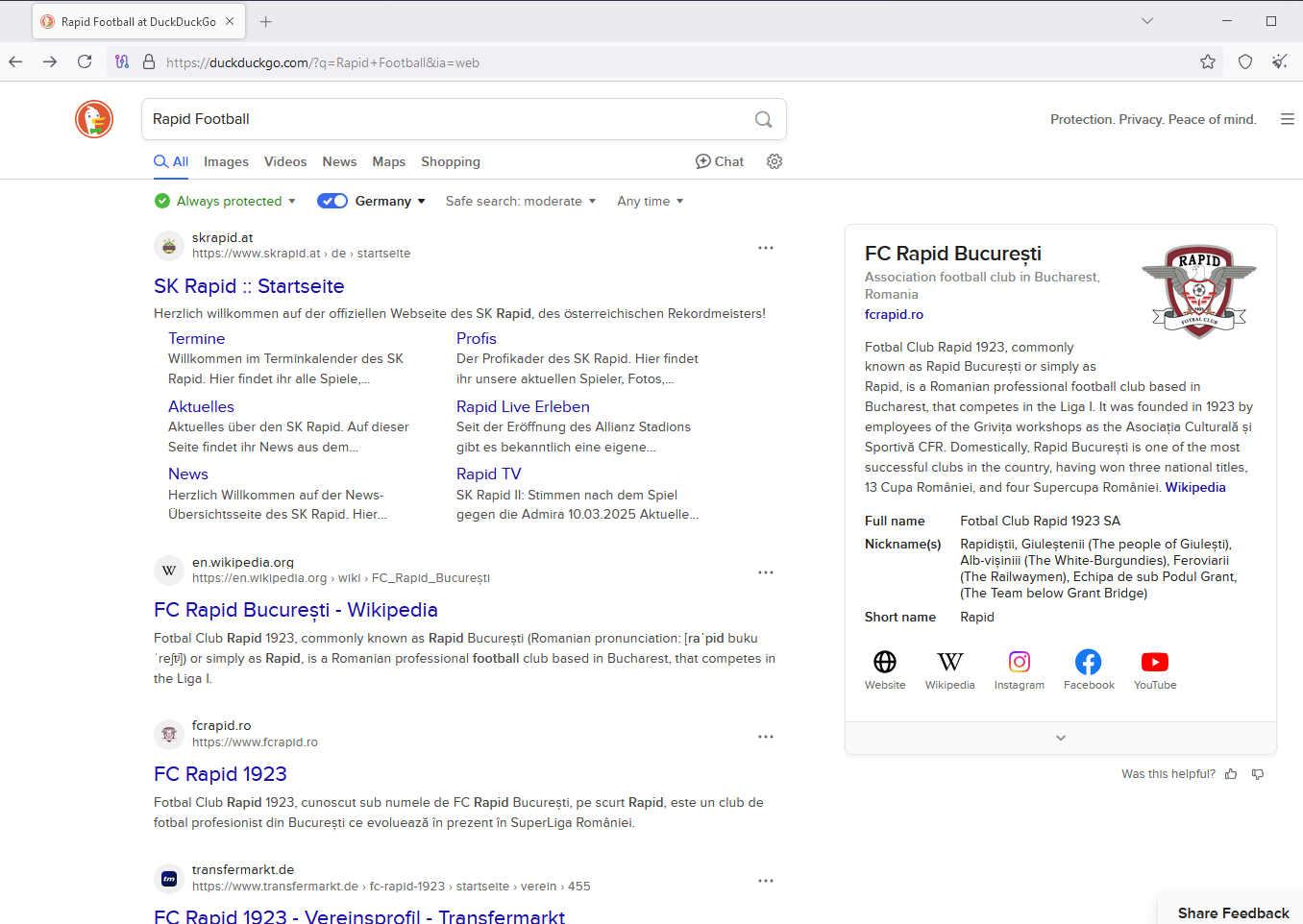Open FC Rapid 1923 Transfermarkt result
The width and height of the screenshot is (1303, 924).
pyautogui.click(x=359, y=916)
